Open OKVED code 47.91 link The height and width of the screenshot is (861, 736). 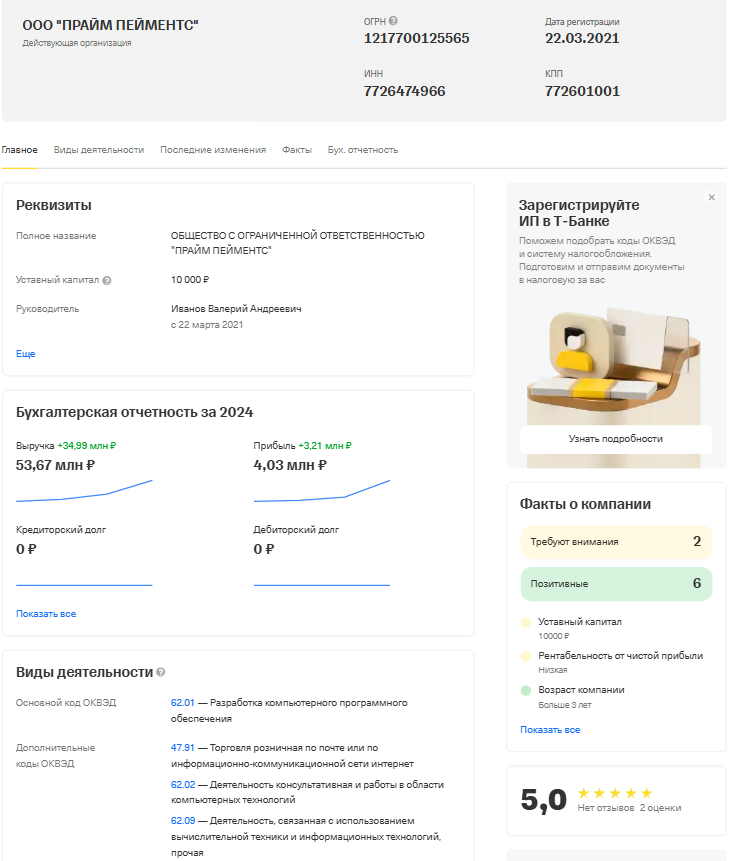tap(182, 747)
